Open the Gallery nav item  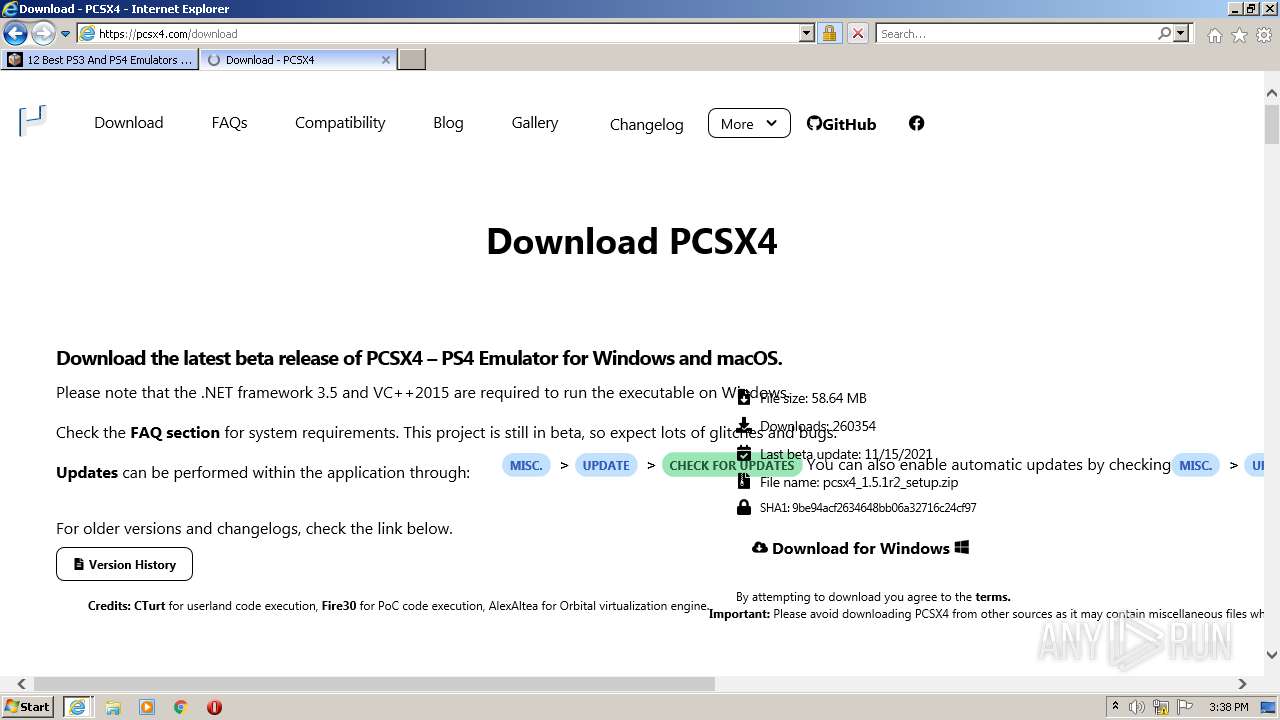tap(535, 122)
